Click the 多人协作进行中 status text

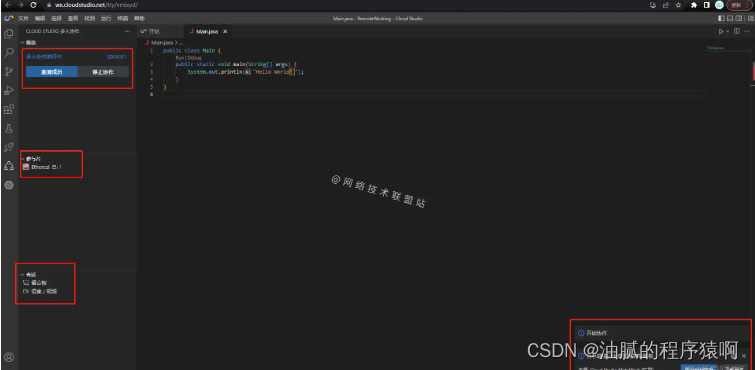[x=44, y=57]
